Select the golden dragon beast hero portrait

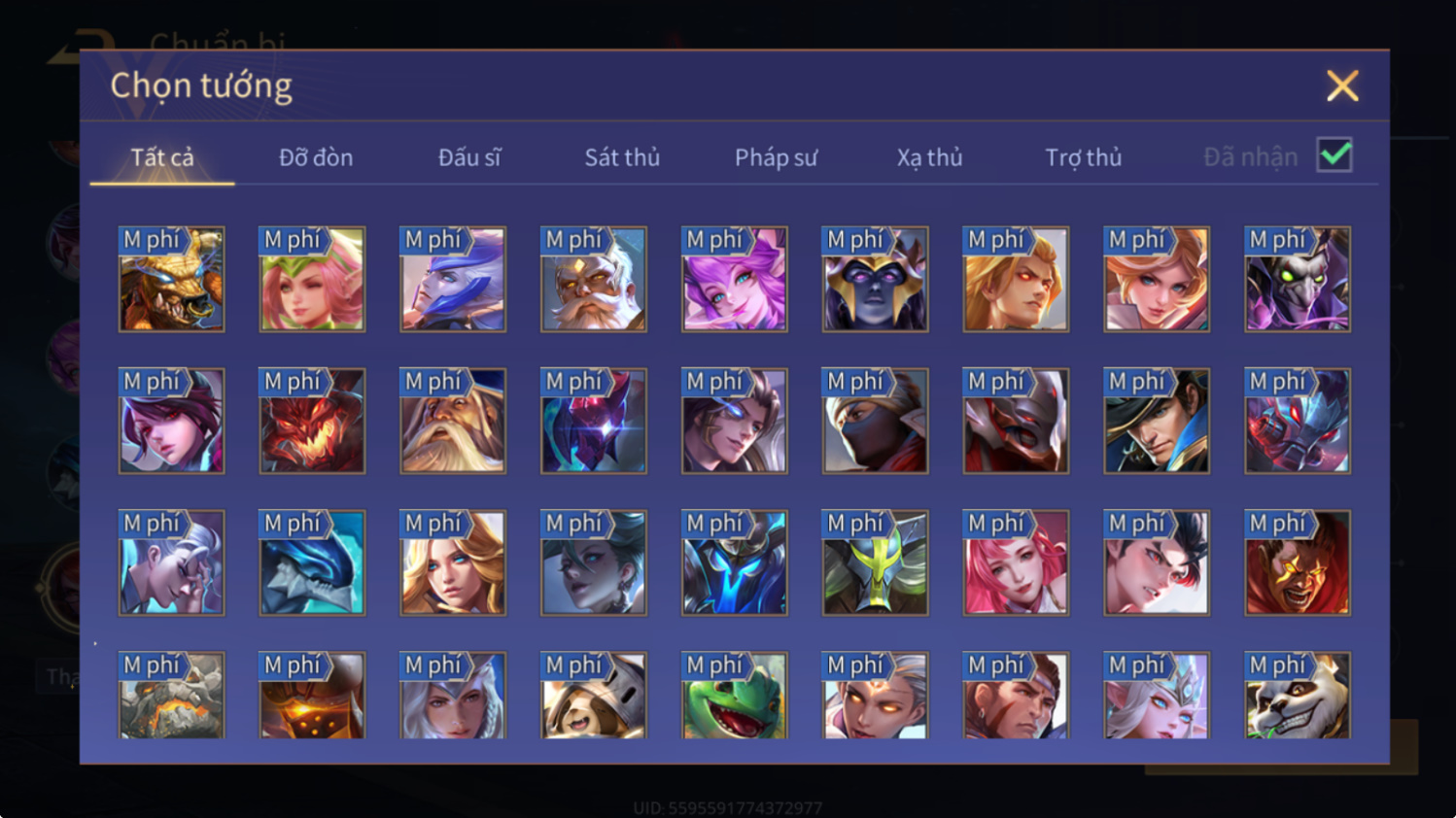coord(171,280)
